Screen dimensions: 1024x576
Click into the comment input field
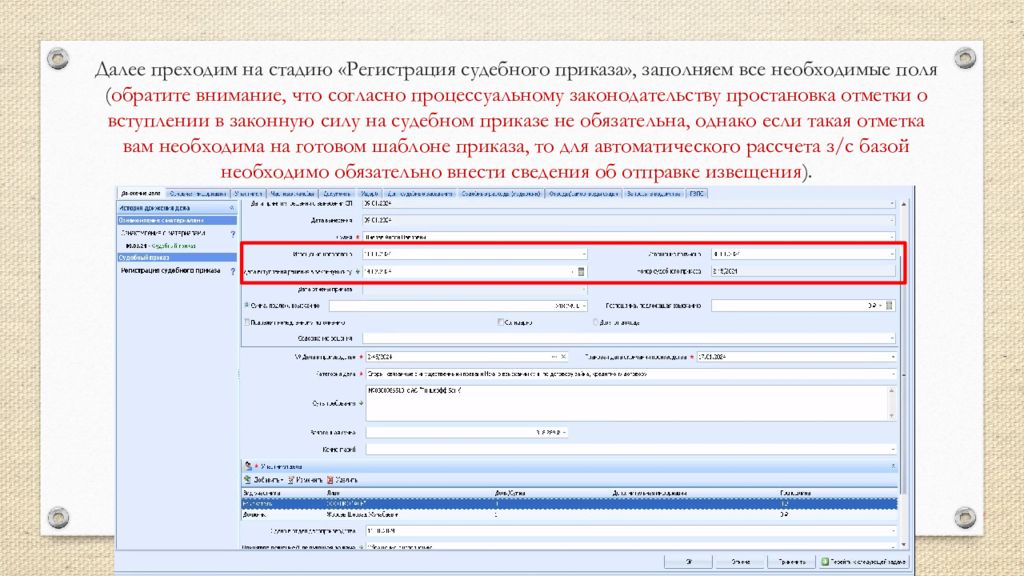tap(630, 449)
